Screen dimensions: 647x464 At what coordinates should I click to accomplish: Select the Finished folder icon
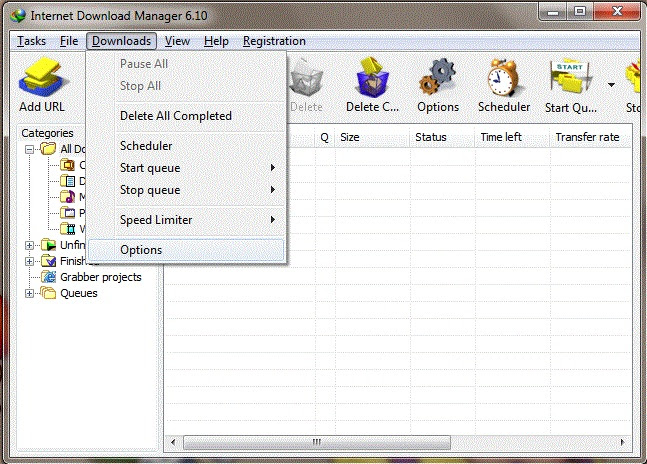pyautogui.click(x=48, y=261)
